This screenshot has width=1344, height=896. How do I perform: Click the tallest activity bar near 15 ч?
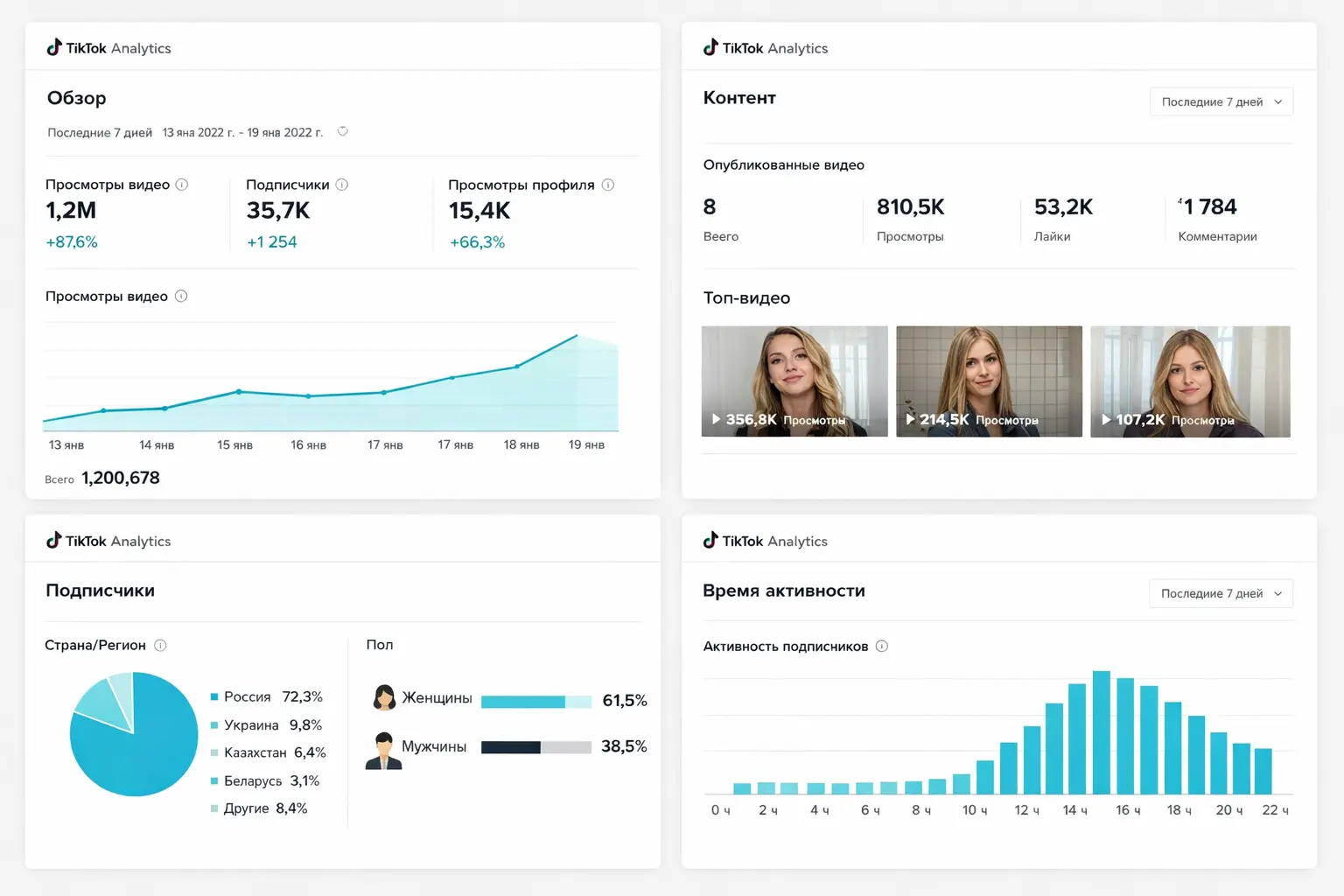1101,731
